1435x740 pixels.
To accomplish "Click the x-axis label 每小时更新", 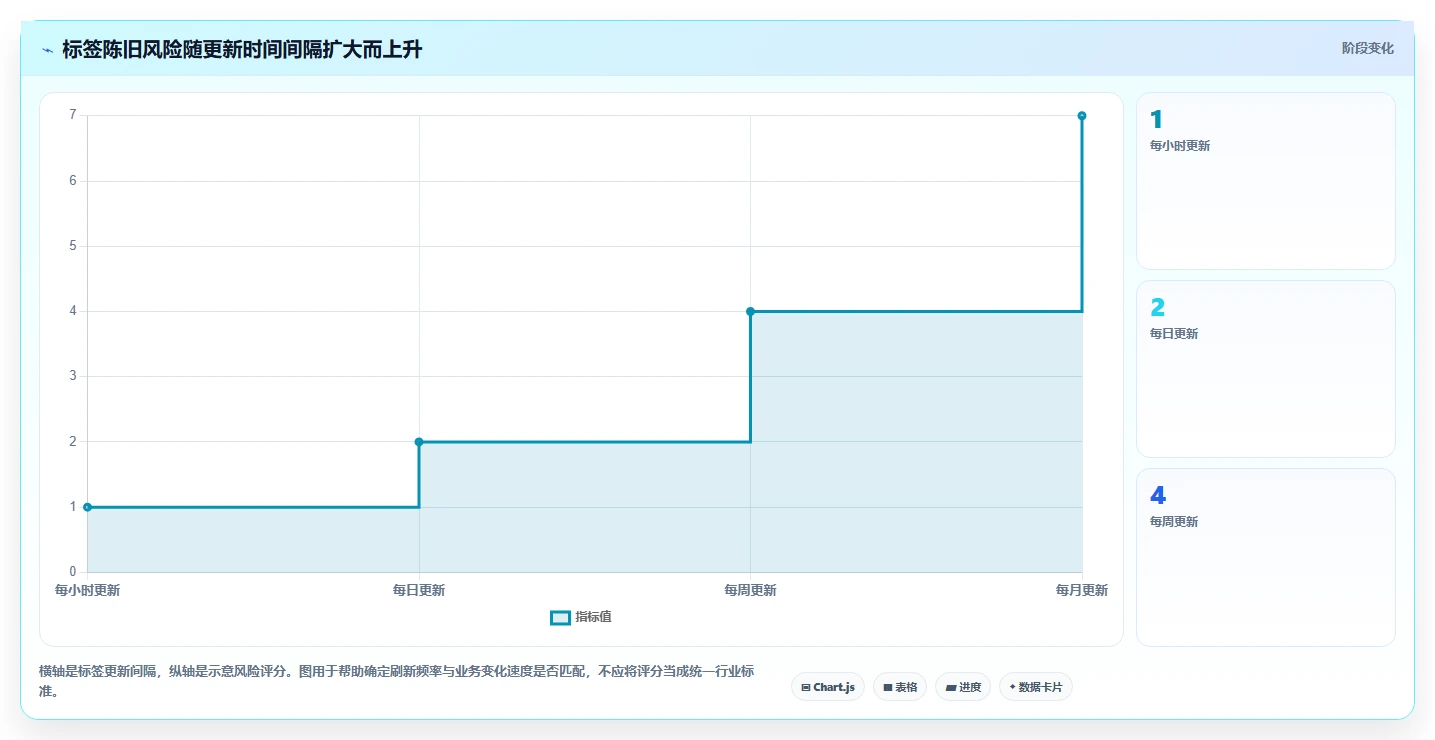I will pos(87,590).
